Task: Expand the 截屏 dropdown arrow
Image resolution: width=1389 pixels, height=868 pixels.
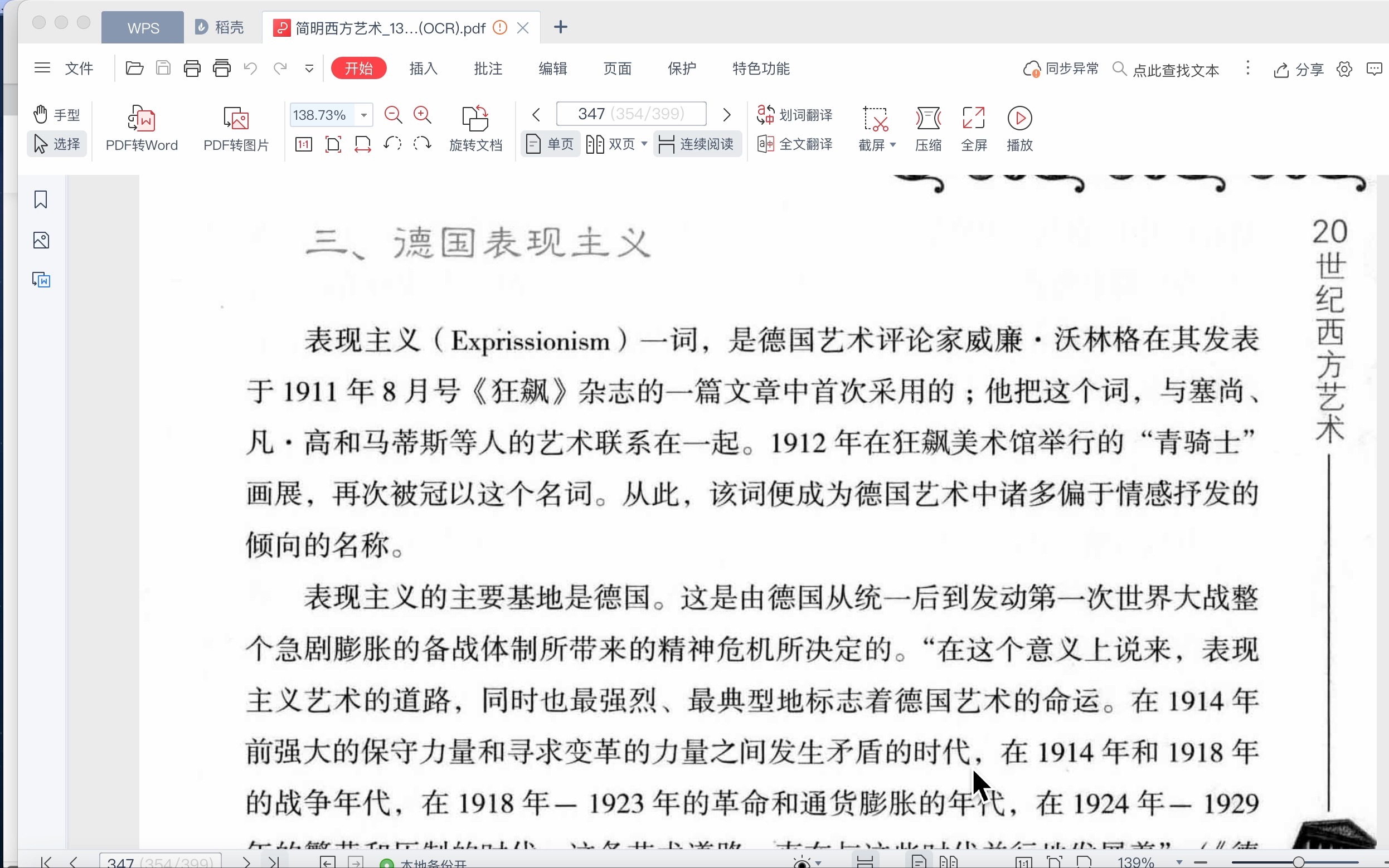Action: click(x=893, y=145)
